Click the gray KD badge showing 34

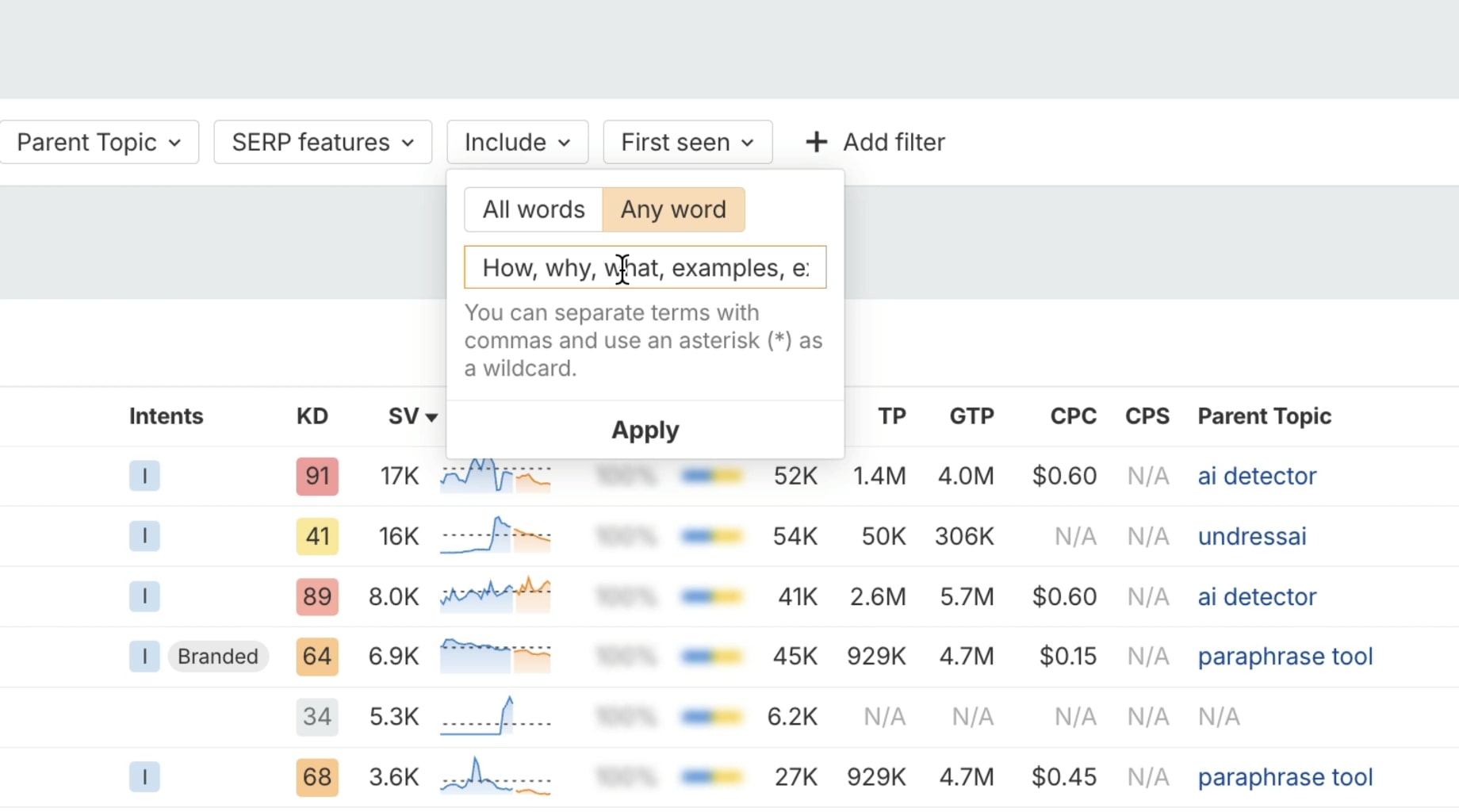click(x=316, y=716)
